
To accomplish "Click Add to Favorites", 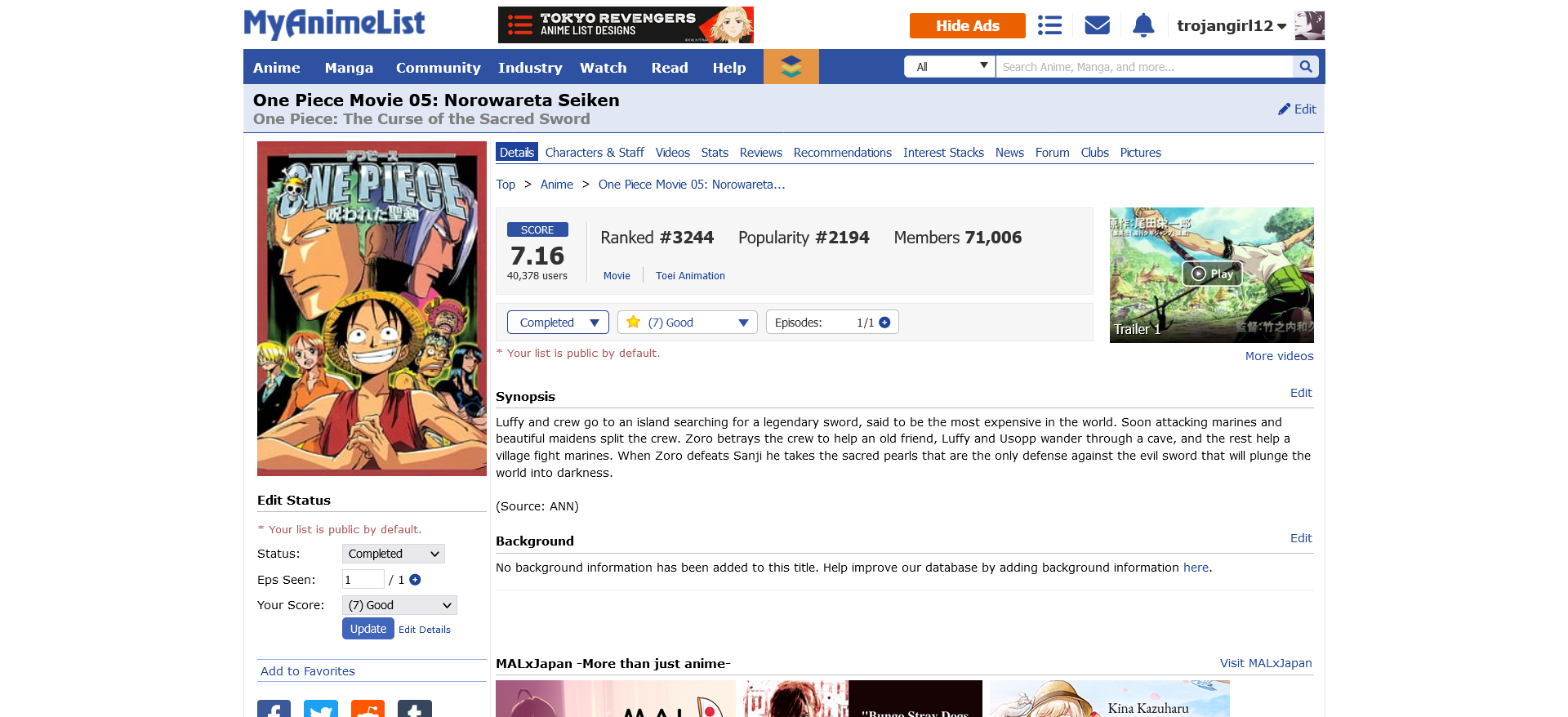I will [x=308, y=671].
